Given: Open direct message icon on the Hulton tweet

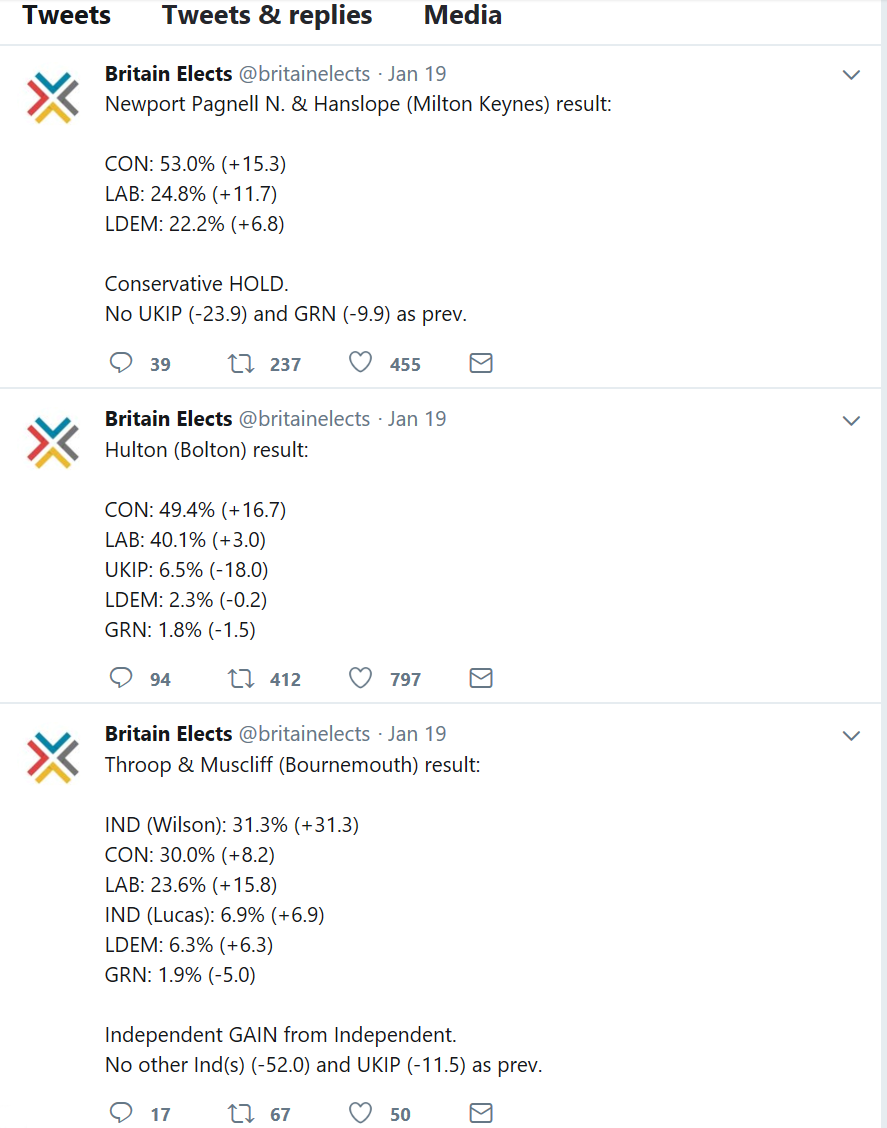Looking at the screenshot, I should coord(481,677).
